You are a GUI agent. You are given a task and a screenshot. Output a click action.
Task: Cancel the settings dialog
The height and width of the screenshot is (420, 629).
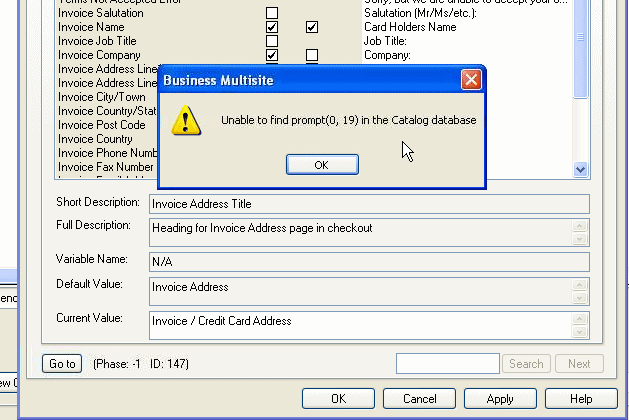(419, 399)
